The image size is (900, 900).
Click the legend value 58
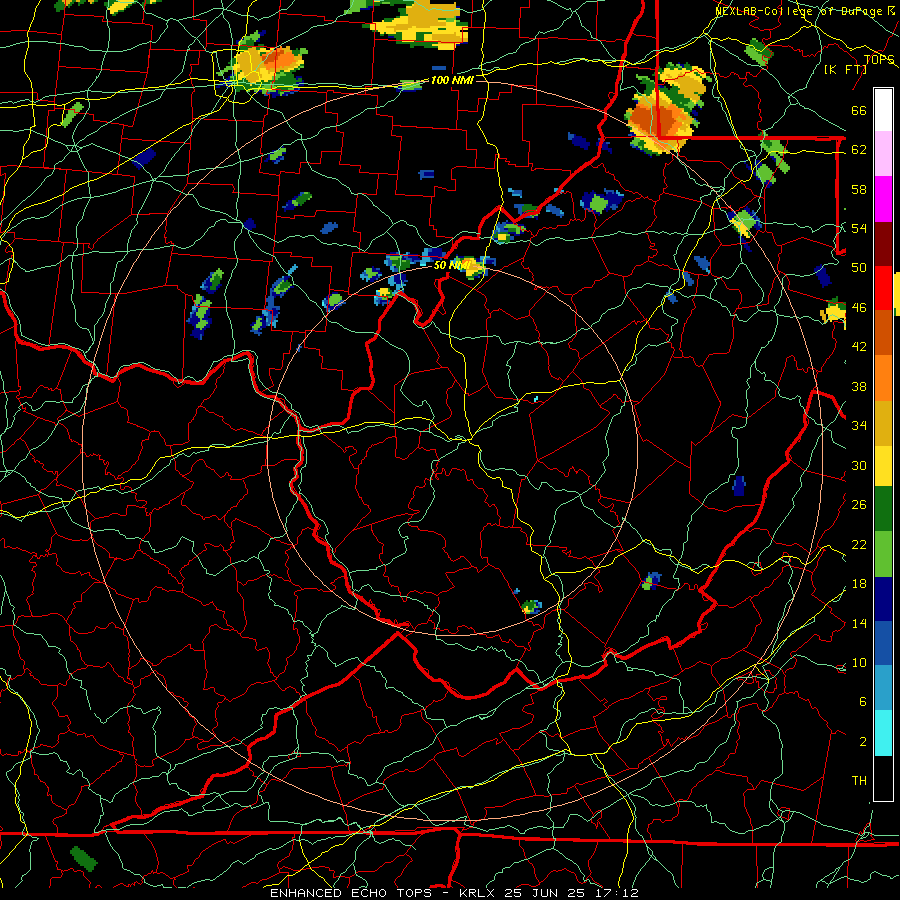(x=859, y=189)
